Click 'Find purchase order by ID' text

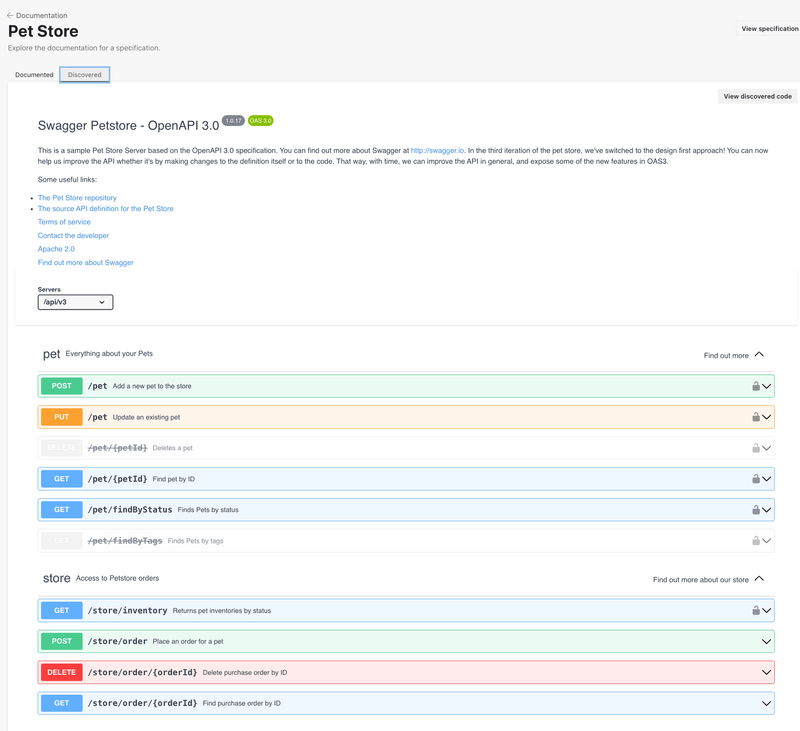point(242,703)
